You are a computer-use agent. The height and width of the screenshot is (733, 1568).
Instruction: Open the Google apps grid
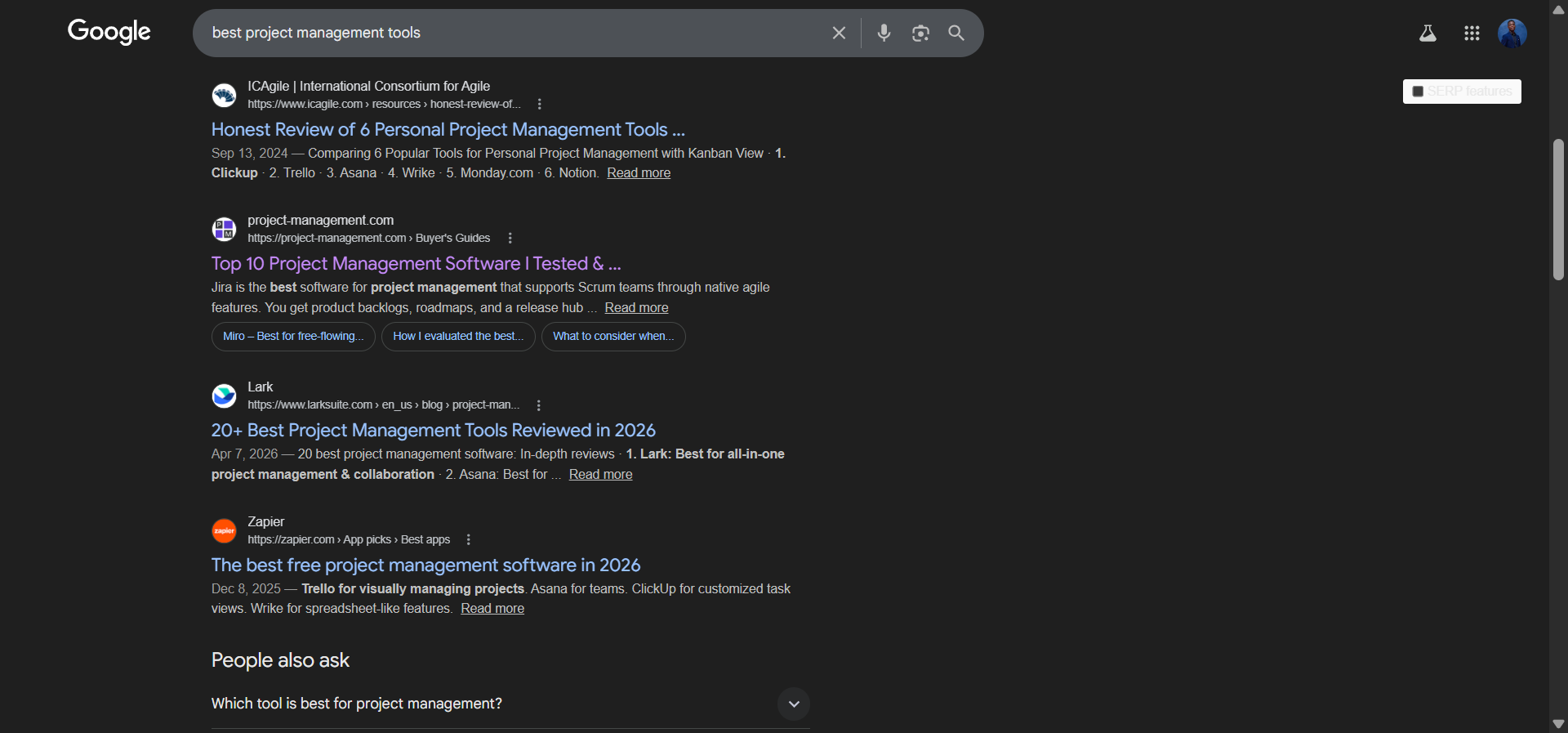[1472, 33]
